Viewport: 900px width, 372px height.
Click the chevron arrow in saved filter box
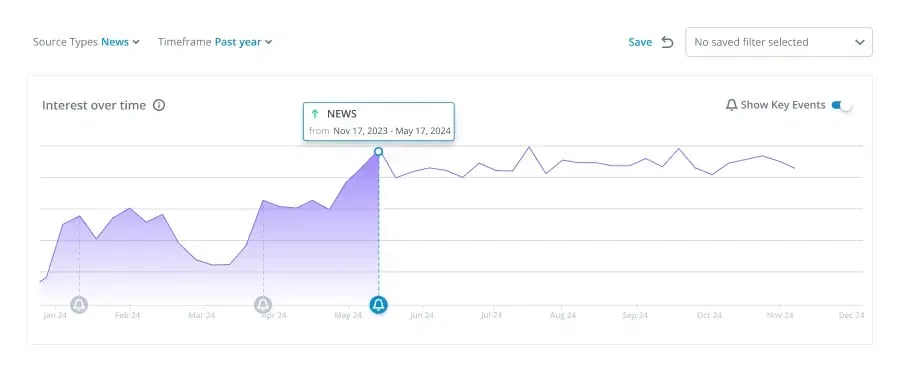coord(859,42)
